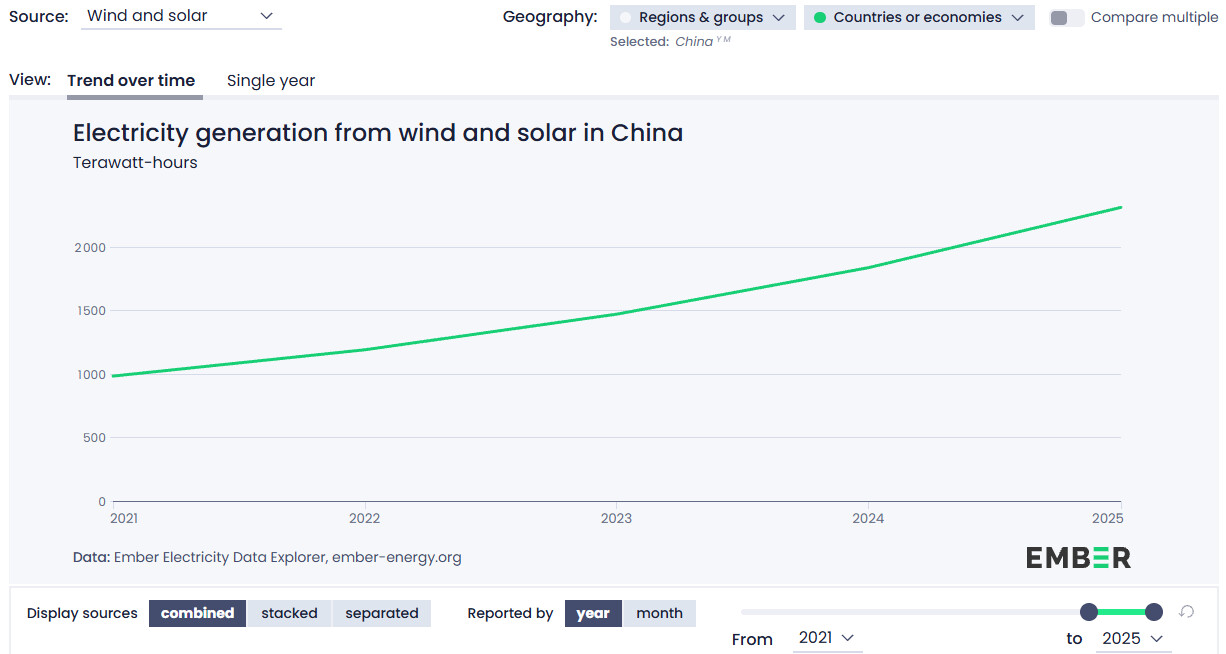Click the chevron beside the 2021 From year

(x=847, y=638)
